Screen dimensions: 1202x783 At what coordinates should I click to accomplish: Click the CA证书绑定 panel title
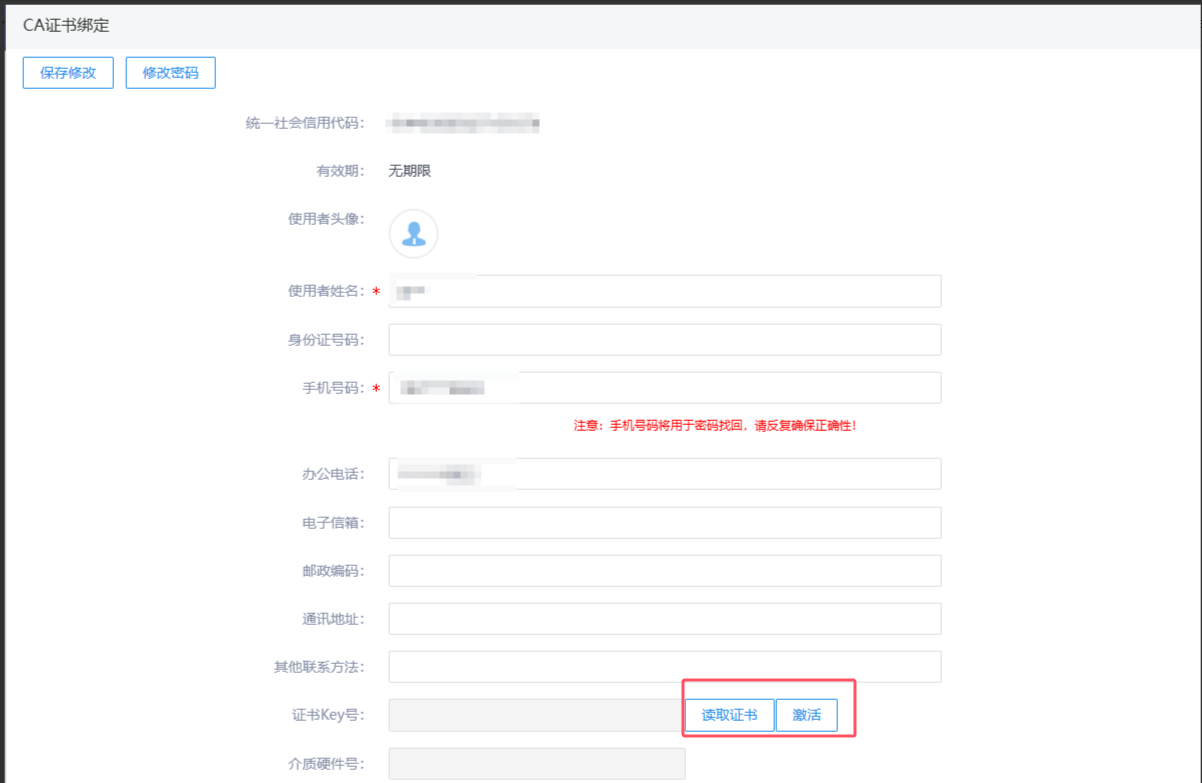pyautogui.click(x=66, y=26)
